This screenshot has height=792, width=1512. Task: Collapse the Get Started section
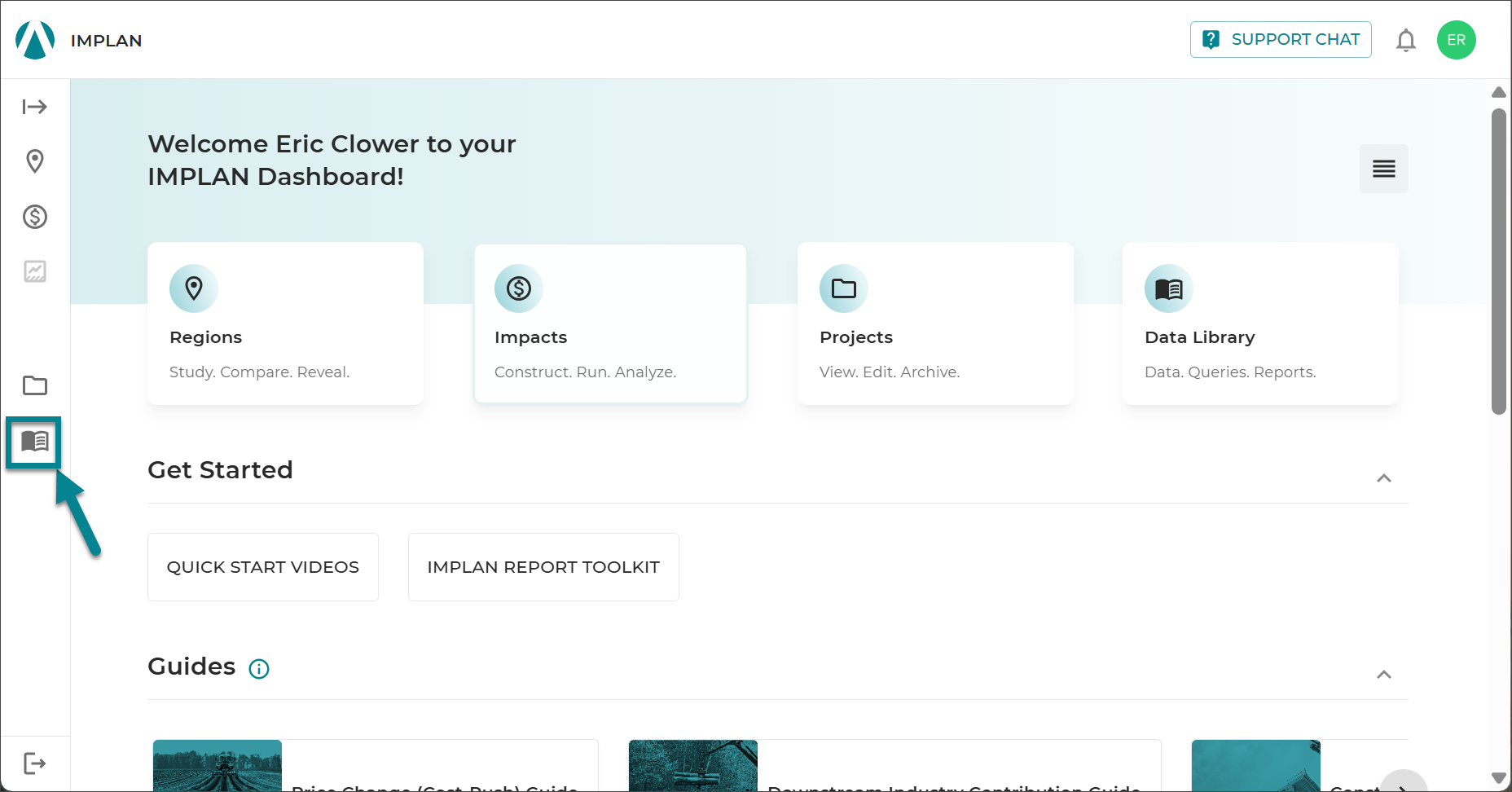[x=1384, y=478]
